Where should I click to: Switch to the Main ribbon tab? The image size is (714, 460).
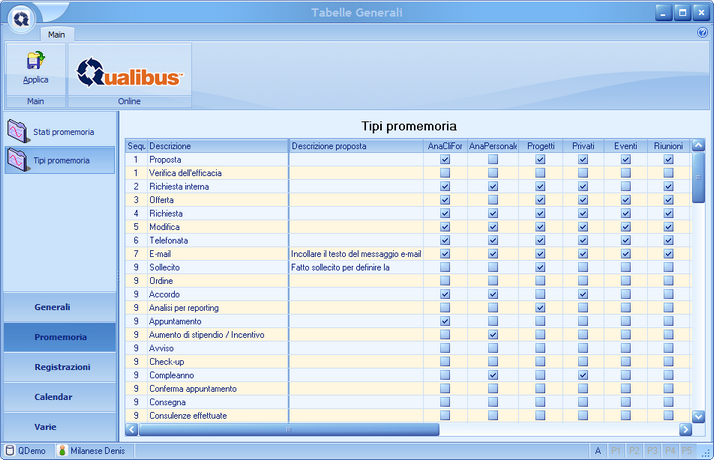click(x=57, y=34)
